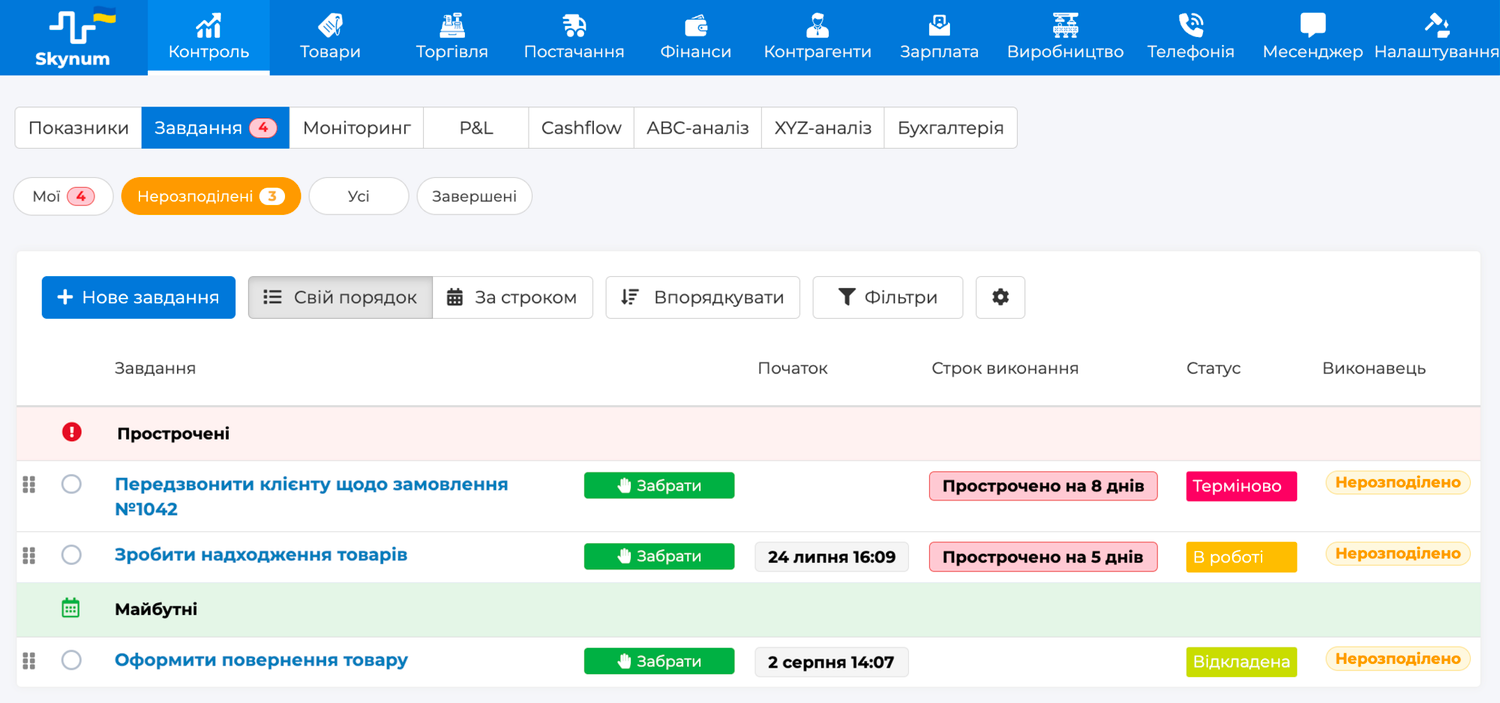
Task: Click Забрати for Оформити повернення товару task
Action: coord(659,661)
